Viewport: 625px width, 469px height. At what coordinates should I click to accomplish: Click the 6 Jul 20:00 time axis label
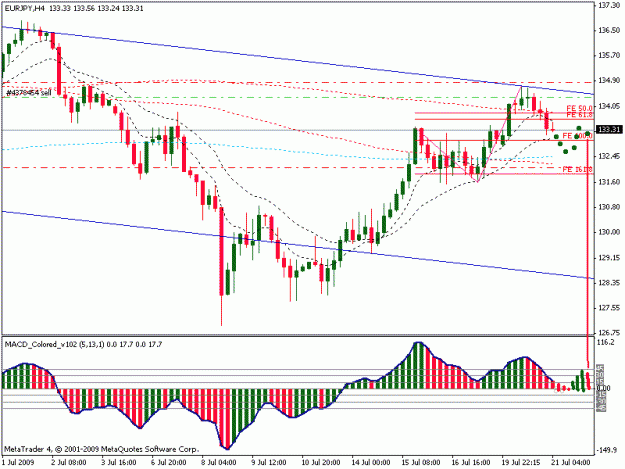(x=169, y=463)
